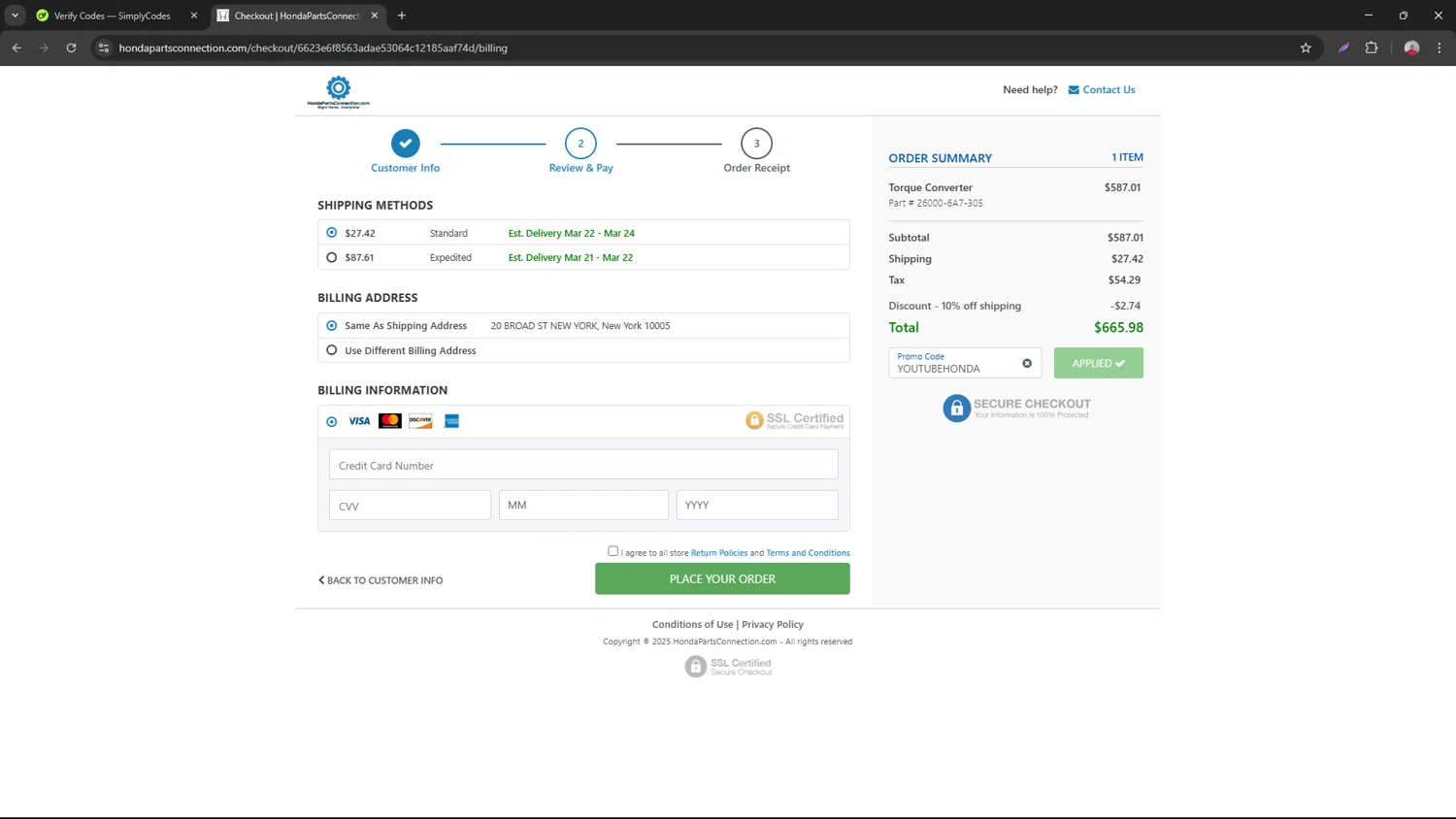Bookmark this page with the star icon
The image size is (1456, 819).
click(1306, 48)
